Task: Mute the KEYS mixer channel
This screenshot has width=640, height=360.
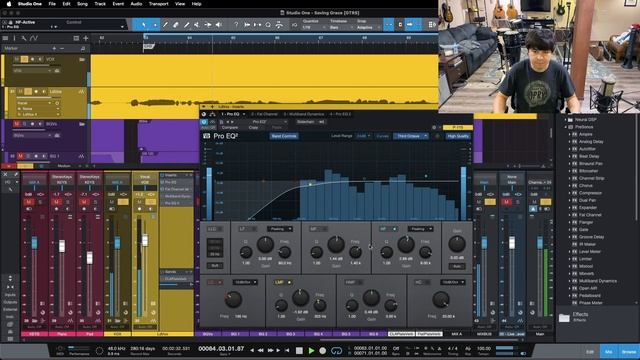Action: click(29, 202)
